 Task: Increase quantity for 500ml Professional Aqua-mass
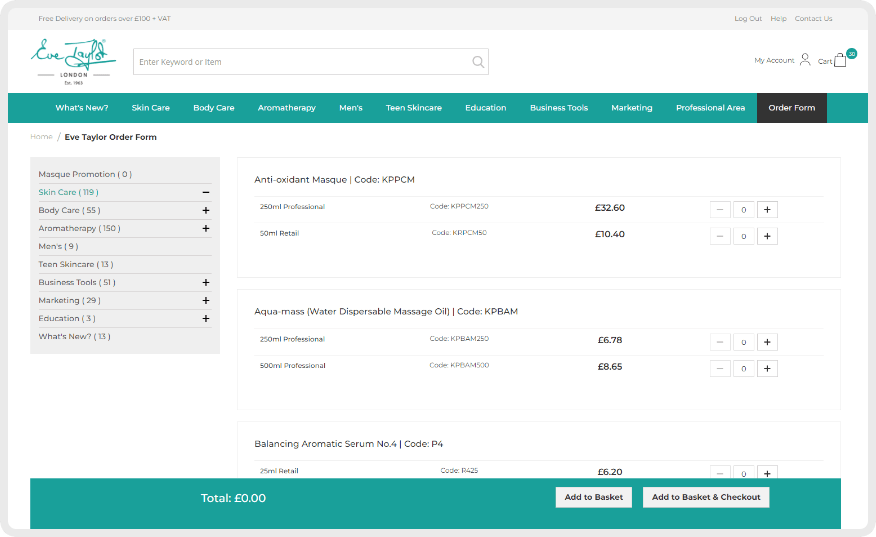tap(767, 369)
